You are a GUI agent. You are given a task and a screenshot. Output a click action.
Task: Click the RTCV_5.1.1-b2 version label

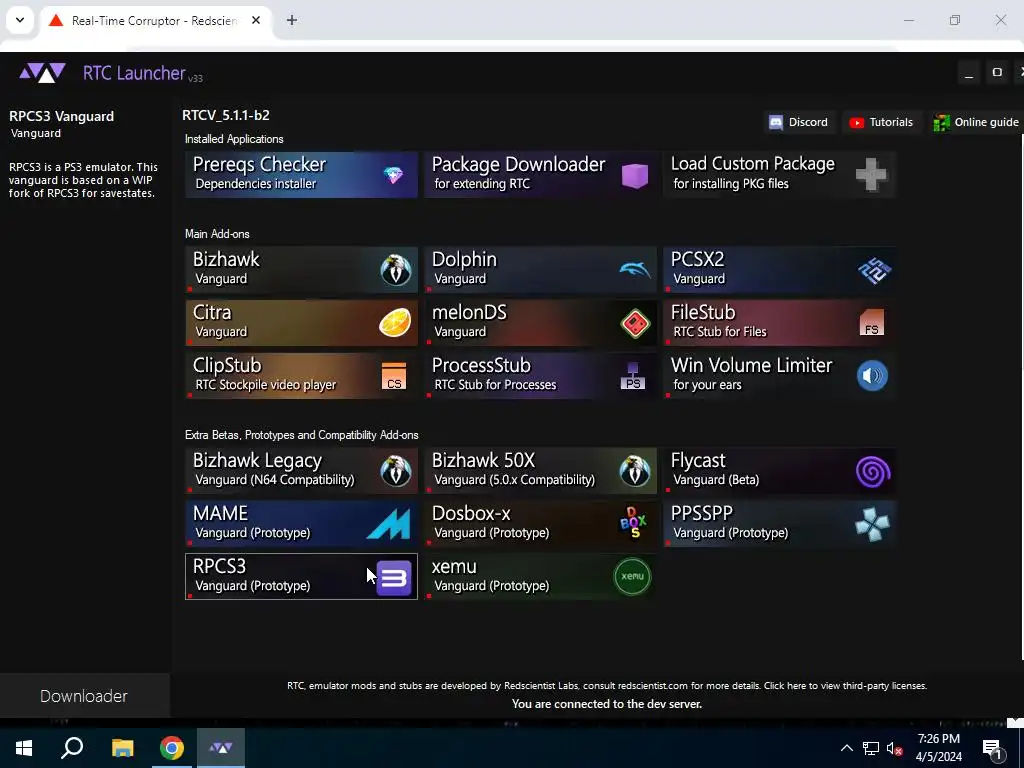point(226,116)
